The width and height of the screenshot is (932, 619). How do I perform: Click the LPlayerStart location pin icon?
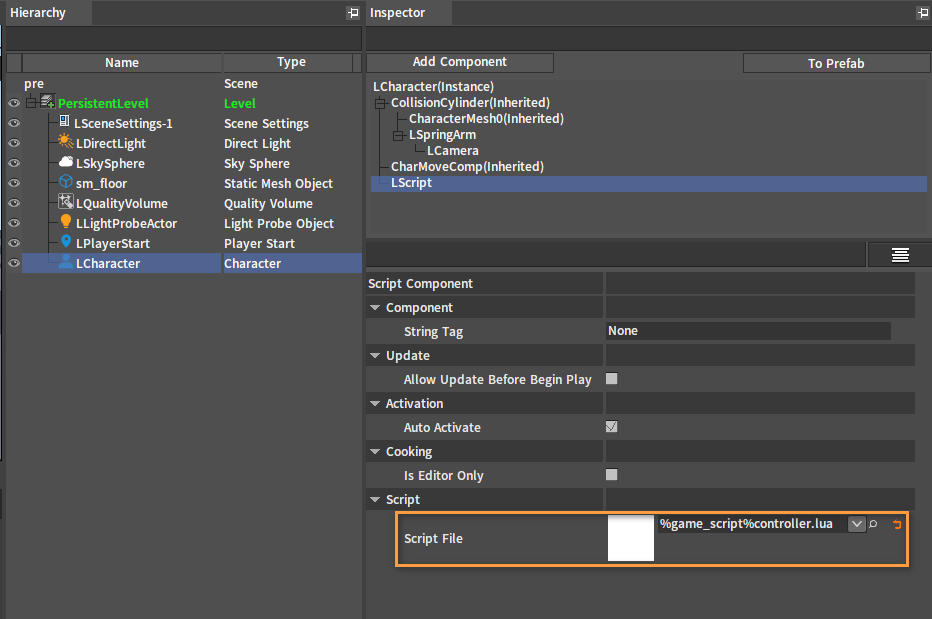coord(66,241)
